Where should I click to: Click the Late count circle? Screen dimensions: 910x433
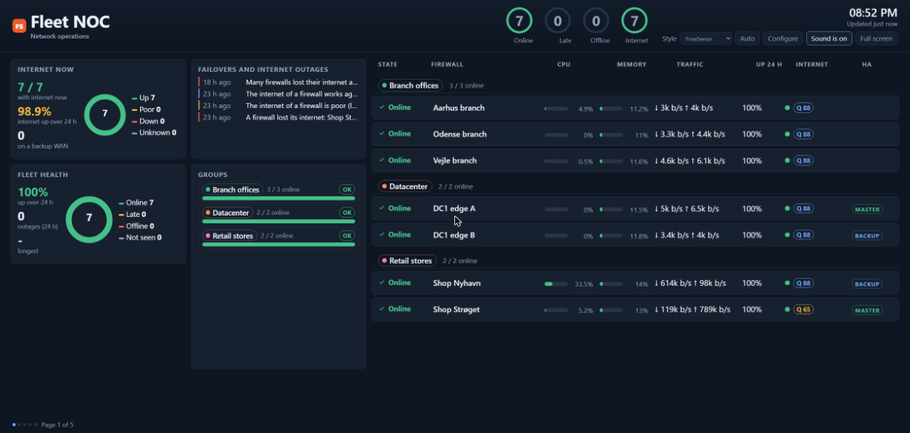click(x=558, y=21)
